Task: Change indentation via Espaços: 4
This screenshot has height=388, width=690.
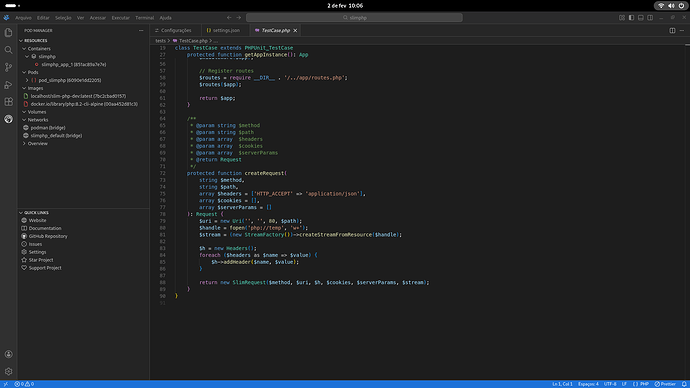Action: [588, 384]
